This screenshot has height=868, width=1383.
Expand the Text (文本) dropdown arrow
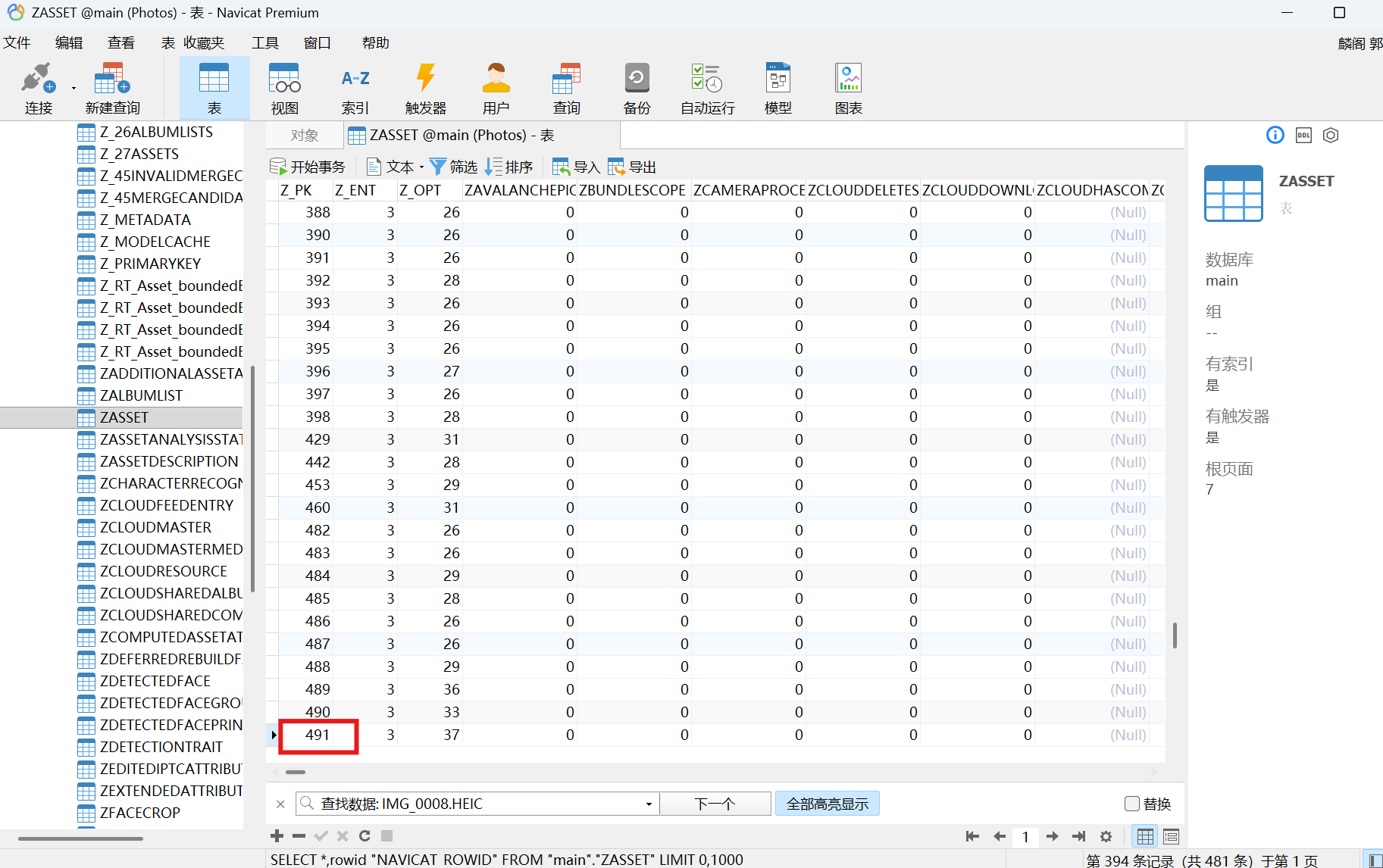point(421,167)
